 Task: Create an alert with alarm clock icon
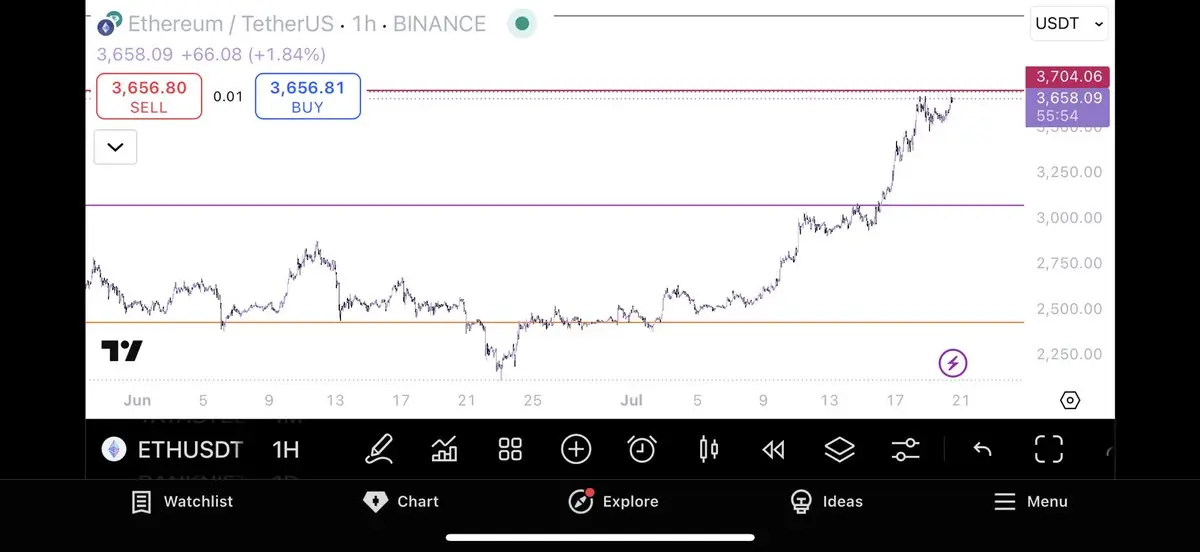click(x=642, y=449)
